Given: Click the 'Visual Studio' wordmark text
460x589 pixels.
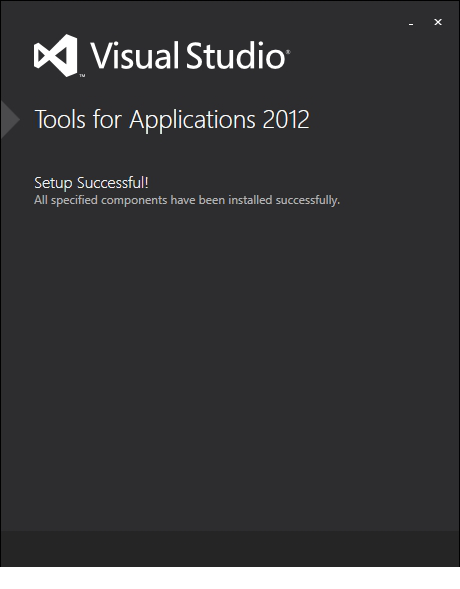Looking at the screenshot, I should (x=188, y=56).
